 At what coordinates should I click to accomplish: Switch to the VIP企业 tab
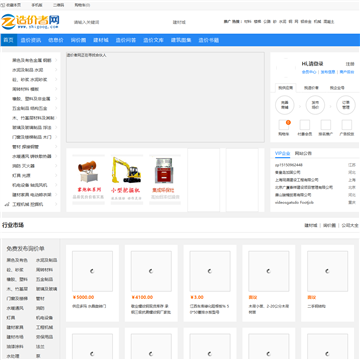[x=282, y=154]
